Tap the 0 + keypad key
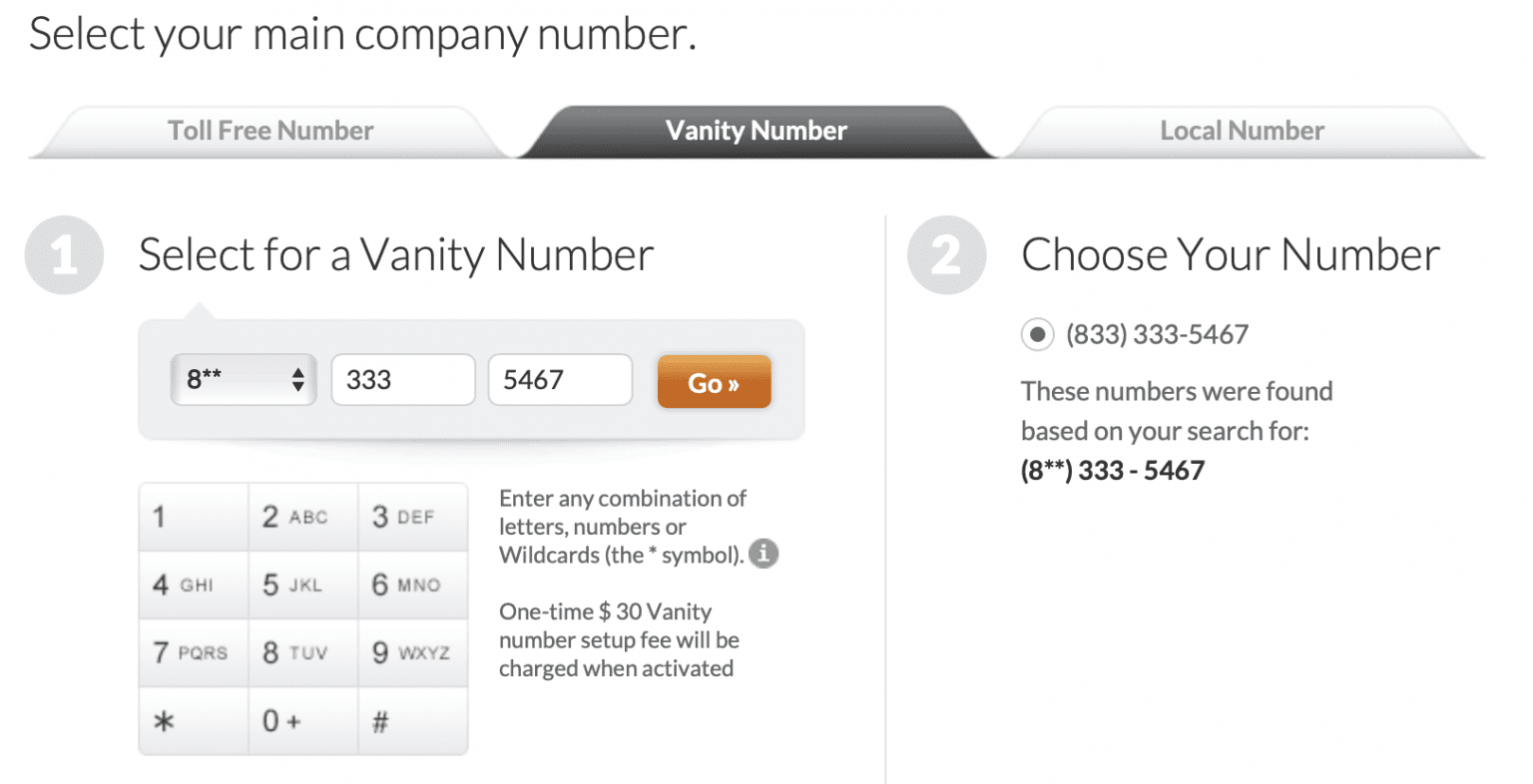The image size is (1533, 784). [302, 720]
